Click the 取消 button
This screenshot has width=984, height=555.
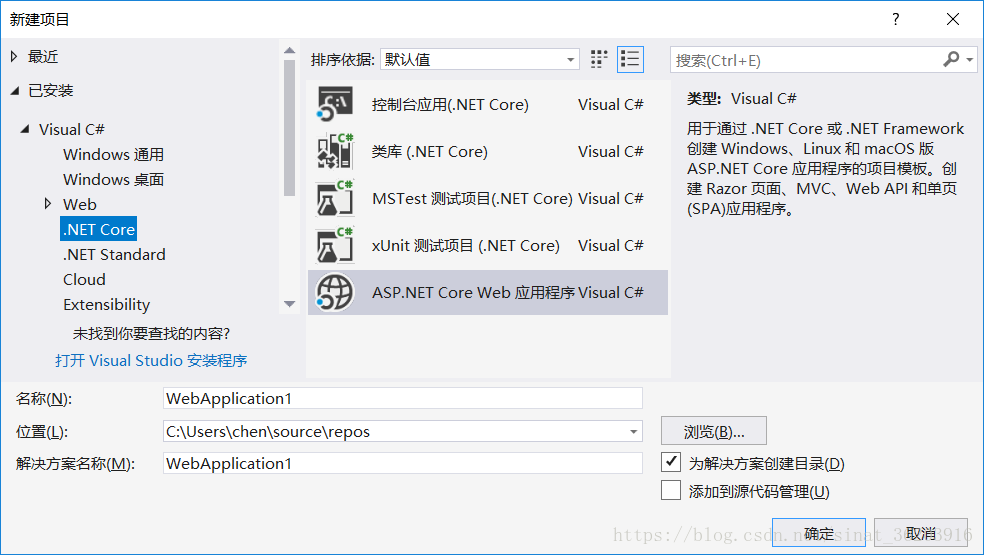click(921, 534)
